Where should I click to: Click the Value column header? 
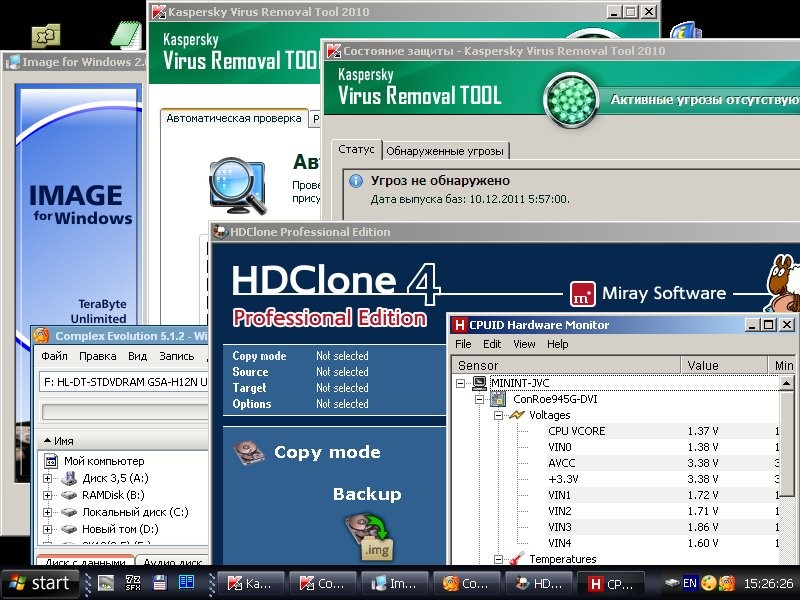tap(724, 365)
